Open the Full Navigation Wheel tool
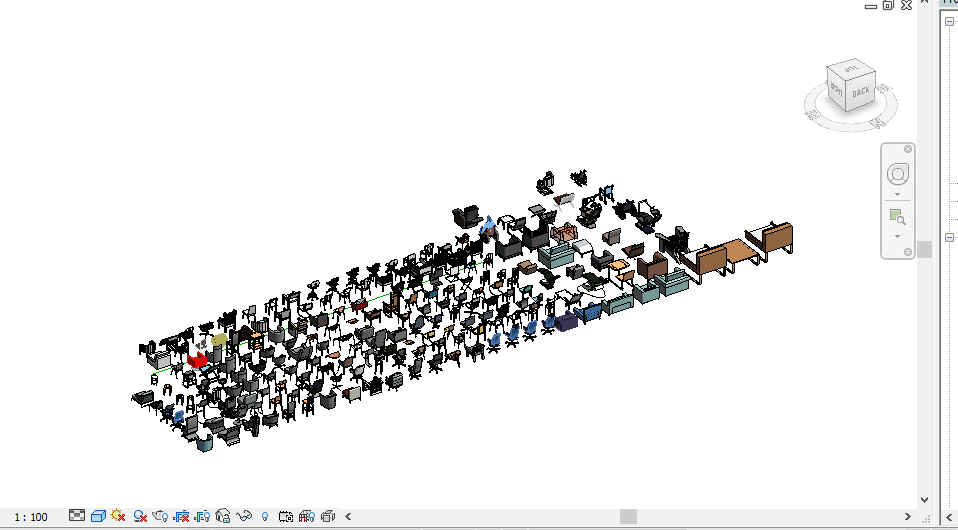 [x=897, y=174]
